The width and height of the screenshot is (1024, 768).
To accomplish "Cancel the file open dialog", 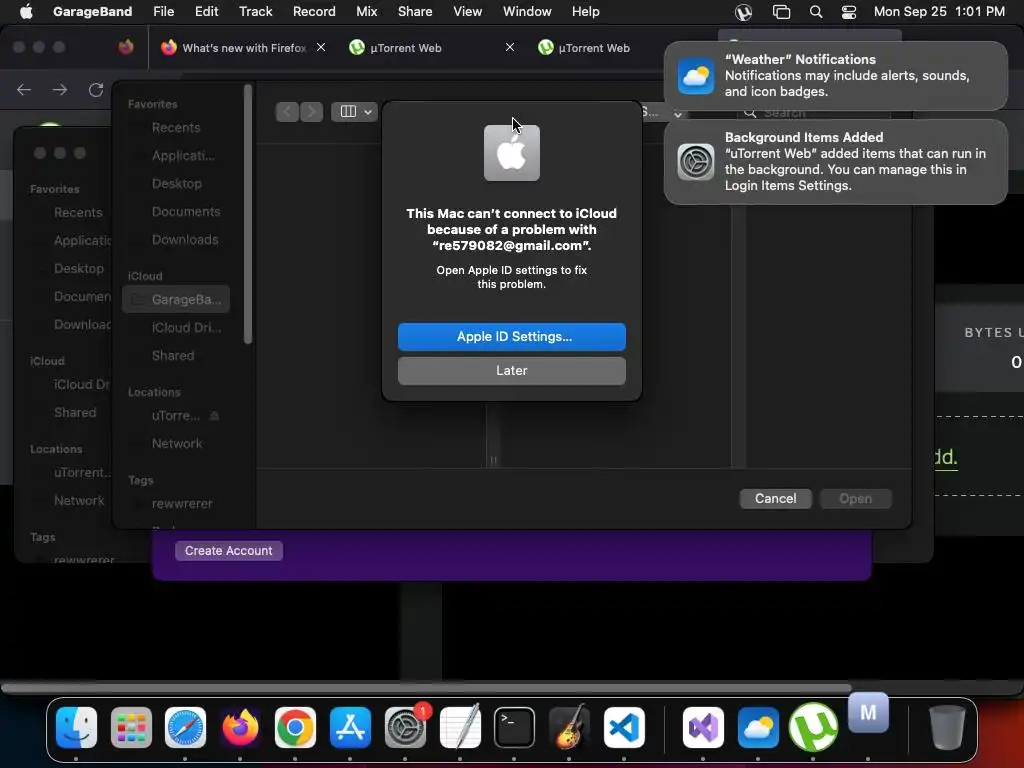I will click(x=775, y=498).
